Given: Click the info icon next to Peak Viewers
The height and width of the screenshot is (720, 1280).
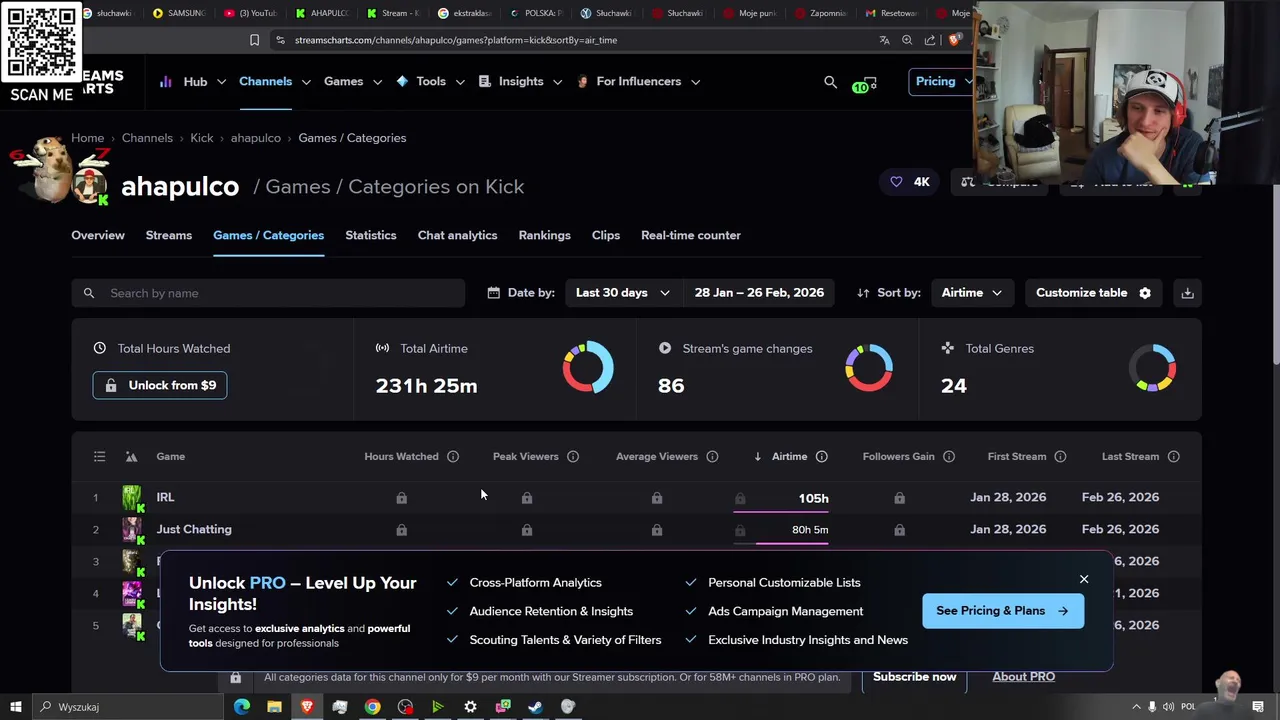Looking at the screenshot, I should click(x=573, y=457).
